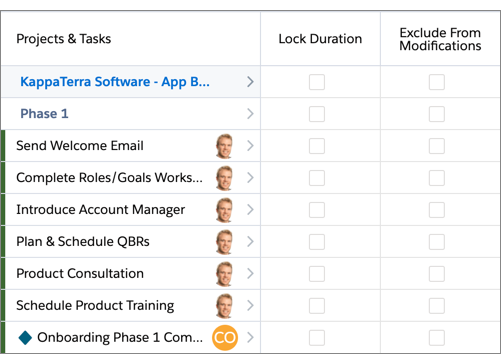This screenshot has height=364, width=501.
Task: Expand the Phase 1 row chevron
Action: (250, 114)
